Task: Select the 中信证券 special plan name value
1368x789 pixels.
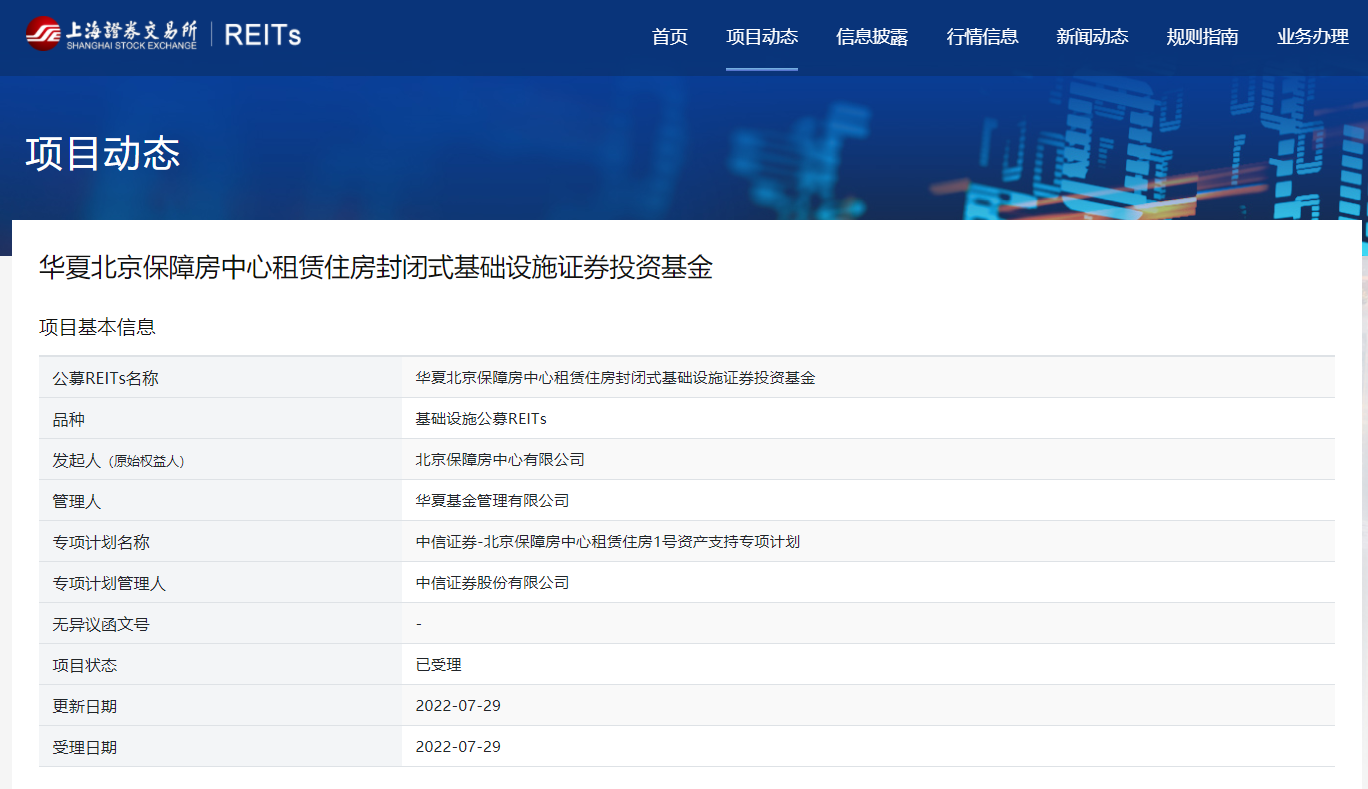Action: tap(607, 542)
